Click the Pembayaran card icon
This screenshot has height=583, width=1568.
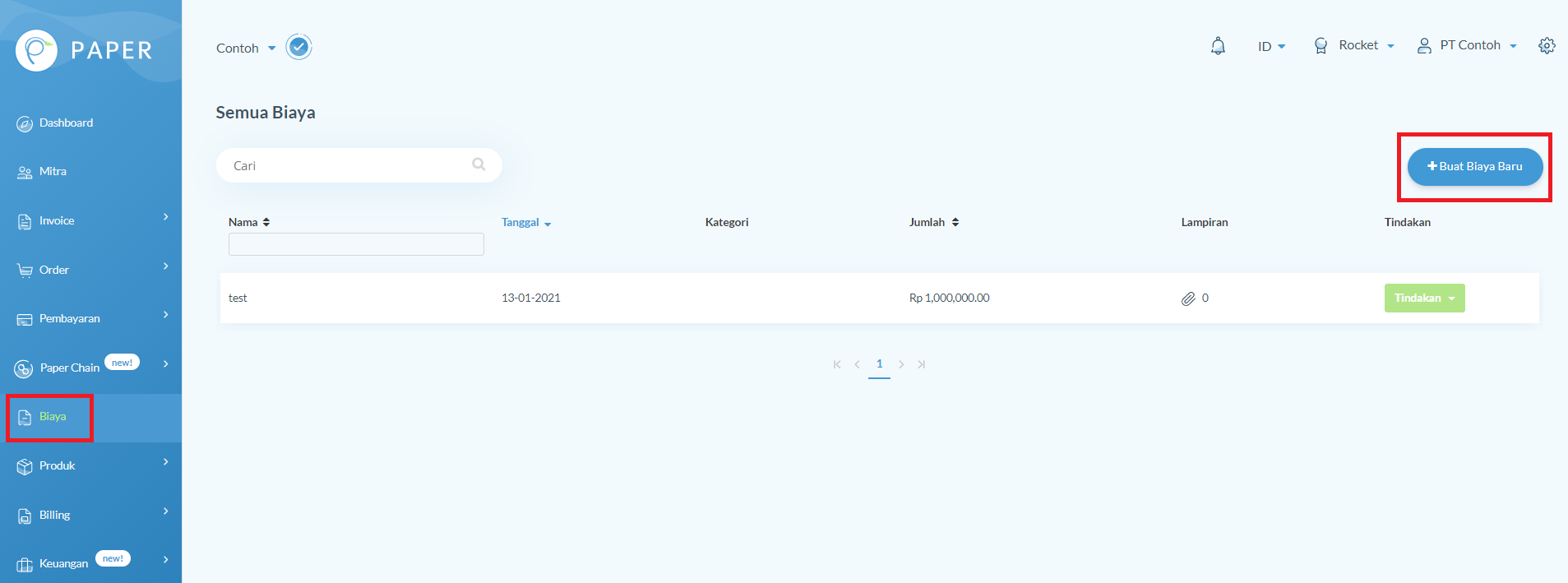25,319
